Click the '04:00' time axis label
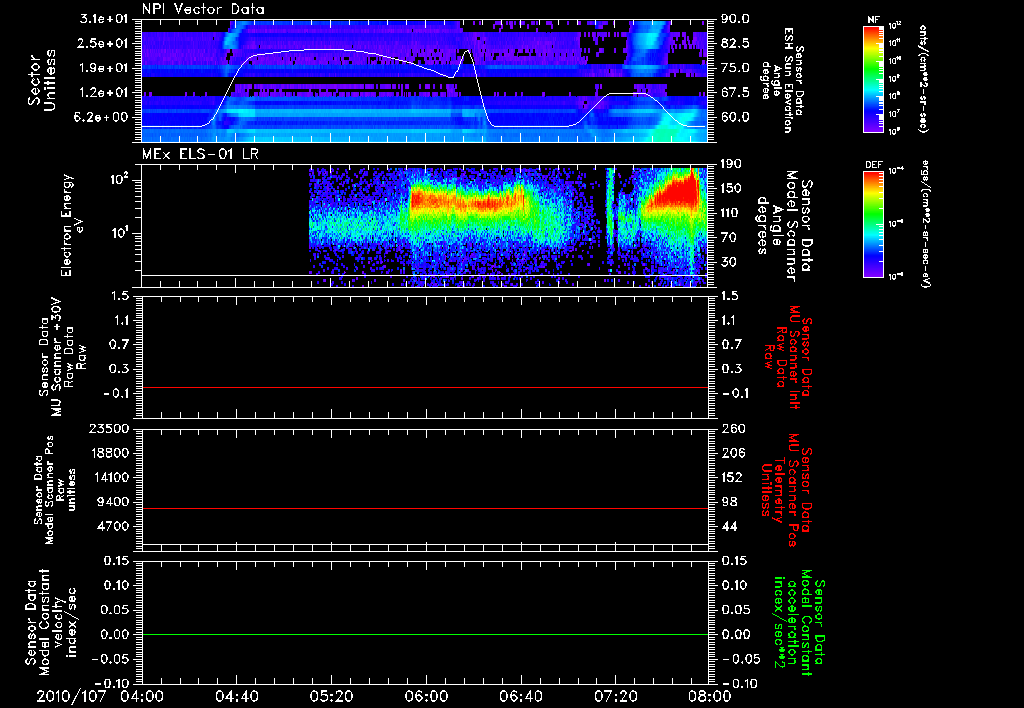The height and width of the screenshot is (708, 1024). point(143,696)
